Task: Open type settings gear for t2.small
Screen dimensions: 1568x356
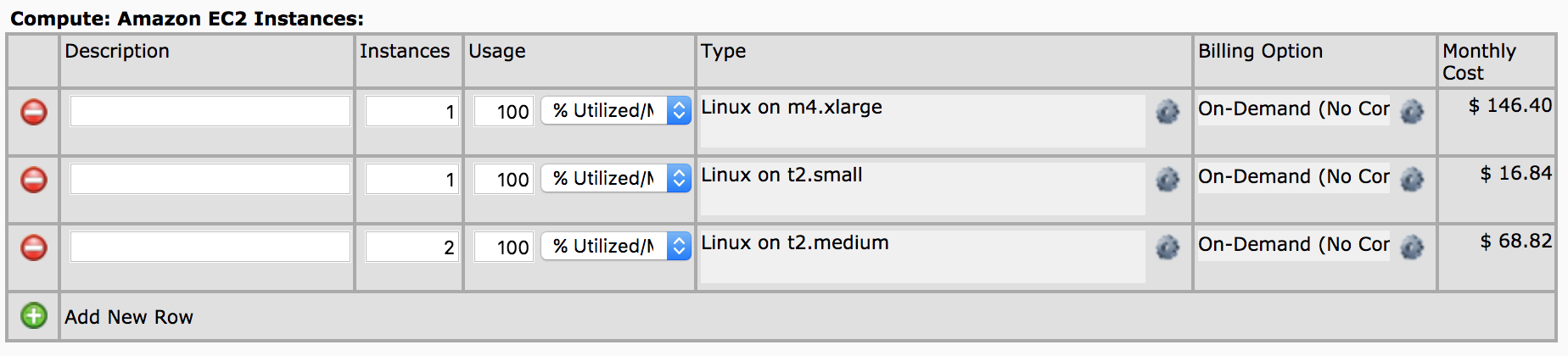Action: click(1168, 179)
